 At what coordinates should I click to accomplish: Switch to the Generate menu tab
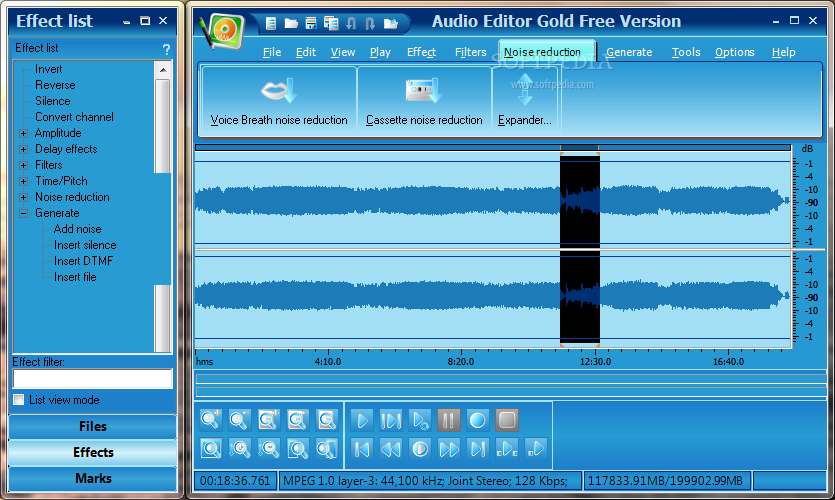pyautogui.click(x=629, y=52)
